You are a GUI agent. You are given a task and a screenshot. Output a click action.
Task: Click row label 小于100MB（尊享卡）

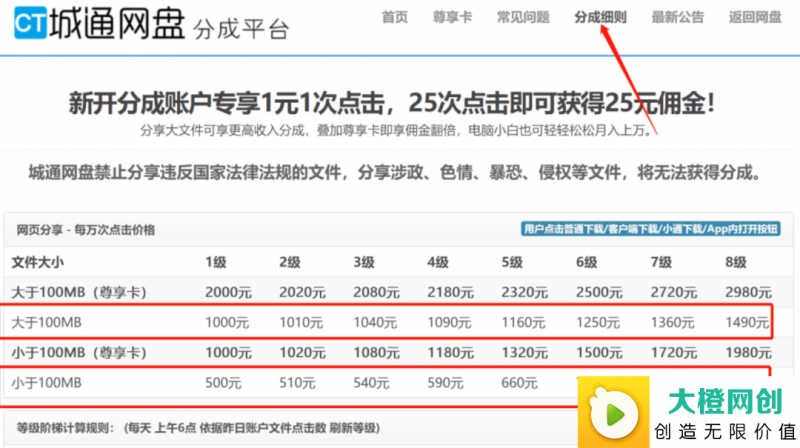point(79,353)
